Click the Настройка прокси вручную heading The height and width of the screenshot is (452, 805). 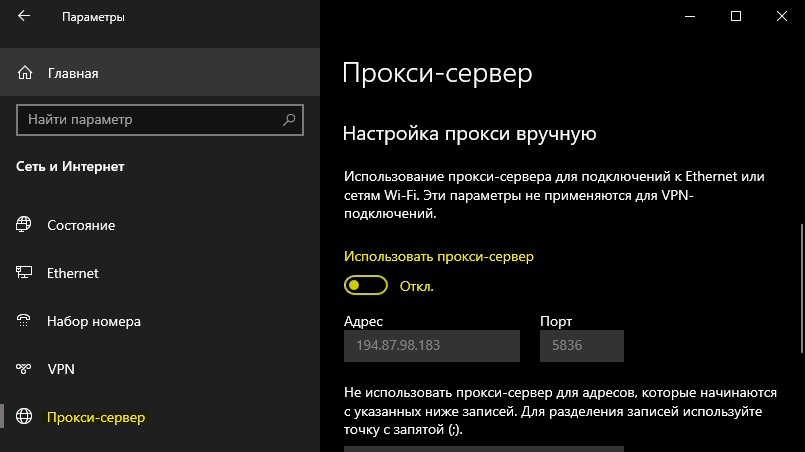point(469,134)
